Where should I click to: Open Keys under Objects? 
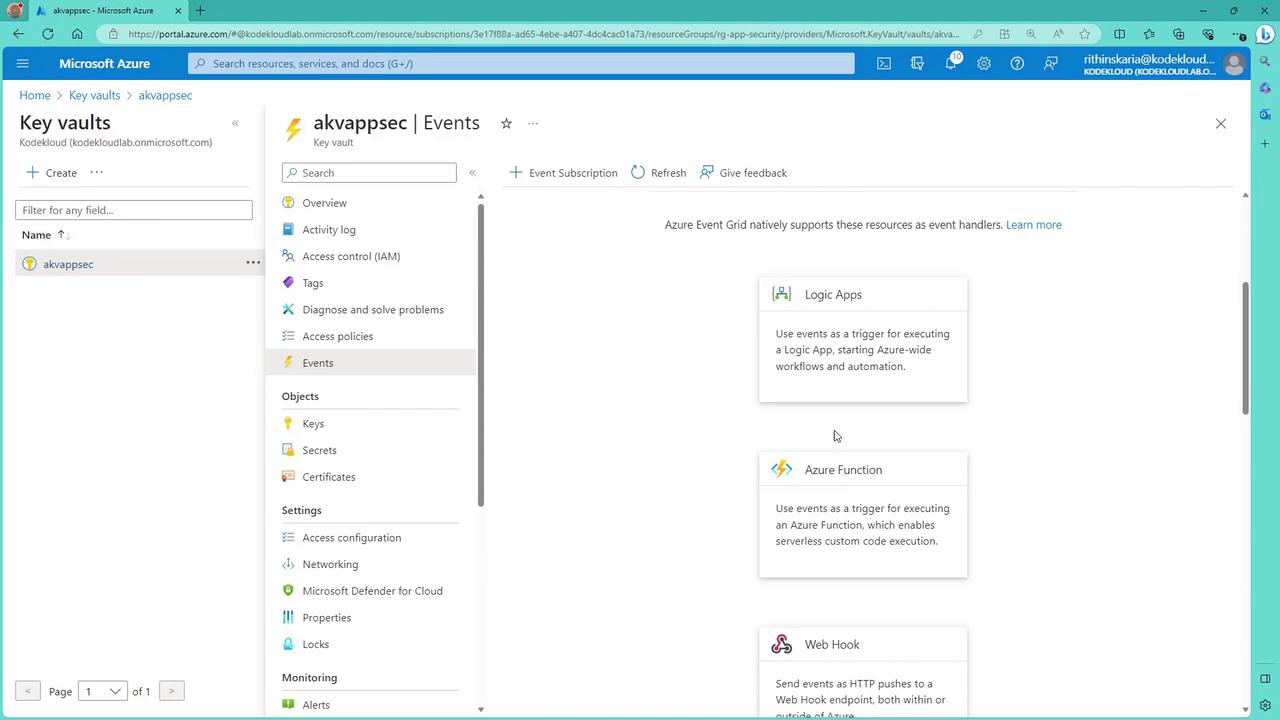click(x=313, y=424)
